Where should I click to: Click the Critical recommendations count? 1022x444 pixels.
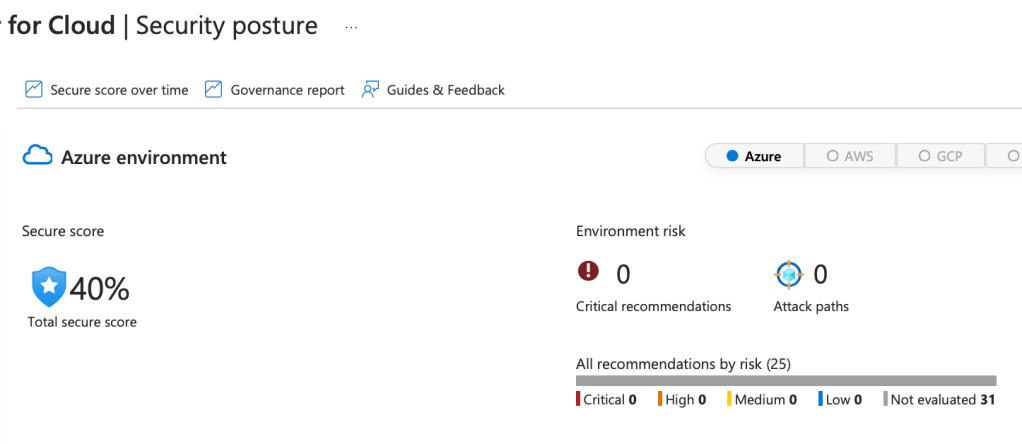point(623,274)
